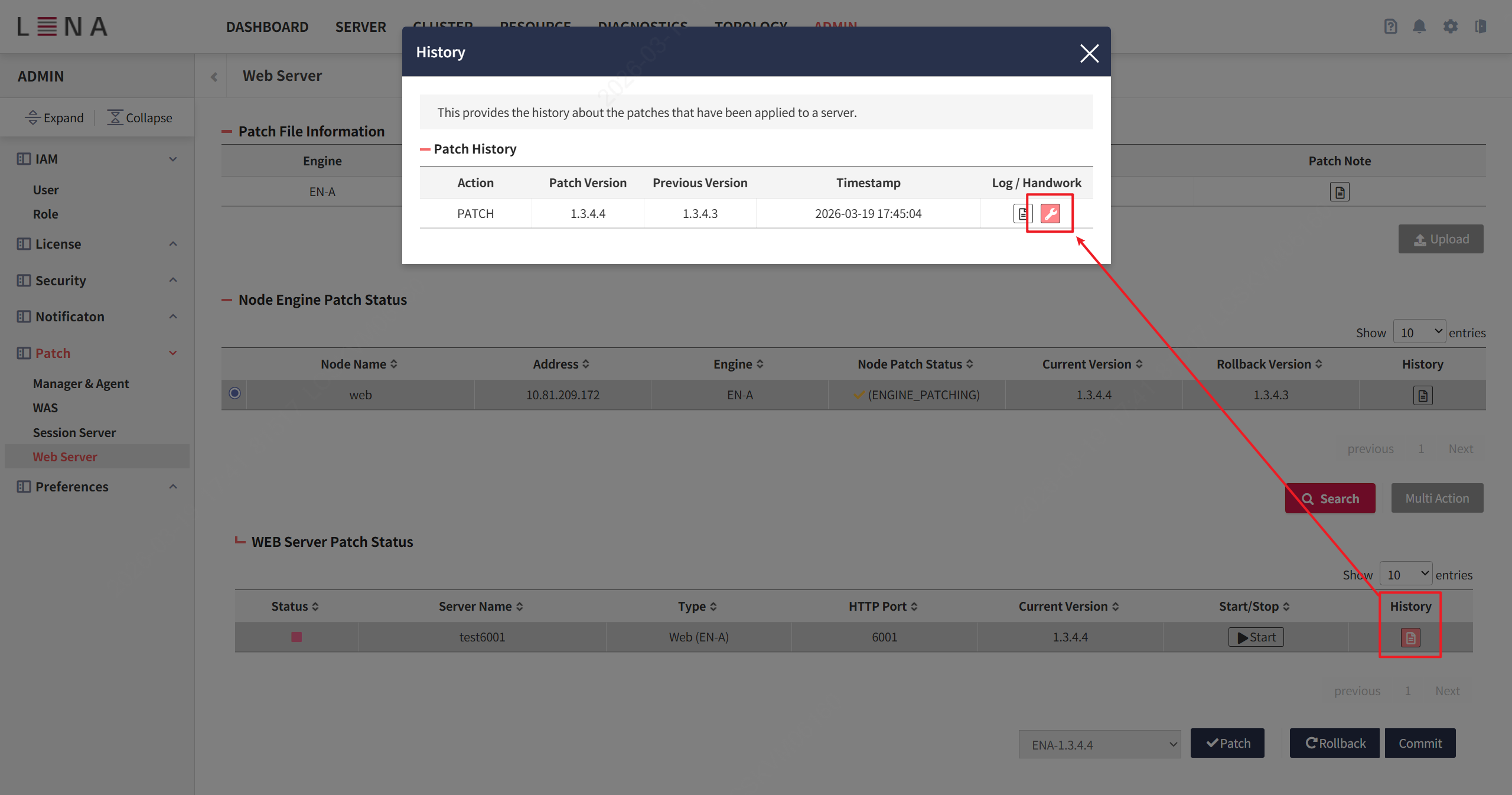This screenshot has height=795, width=1512.
Task: Click Expand all in sidebar
Action: [54, 118]
